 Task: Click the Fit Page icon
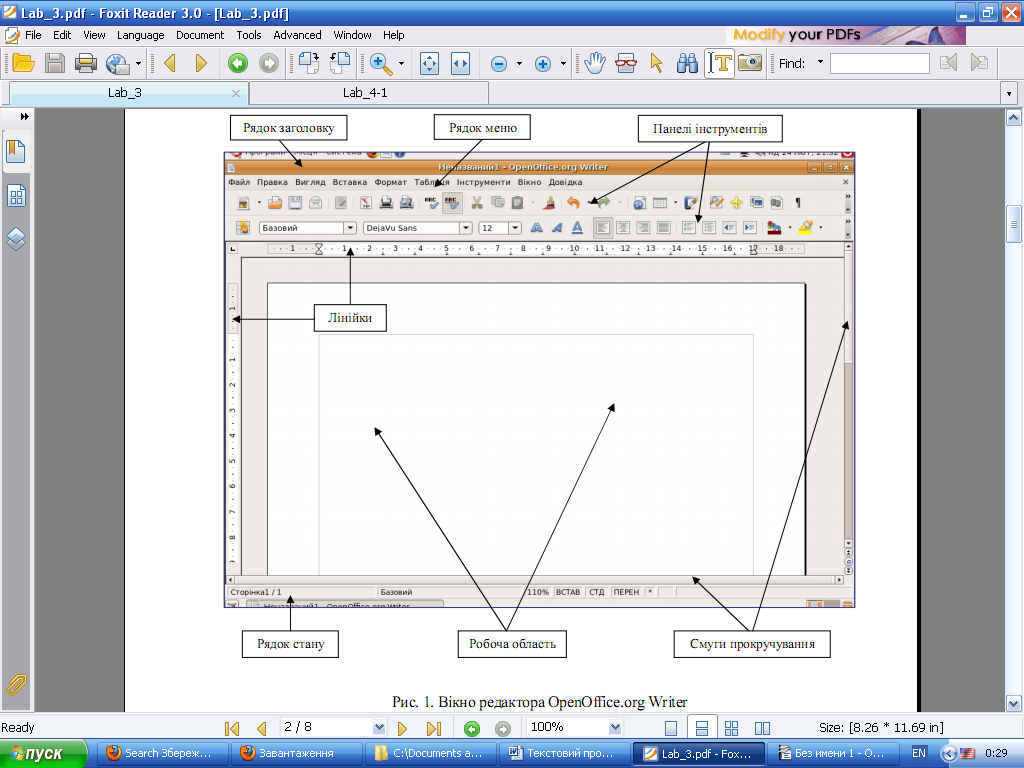click(429, 63)
